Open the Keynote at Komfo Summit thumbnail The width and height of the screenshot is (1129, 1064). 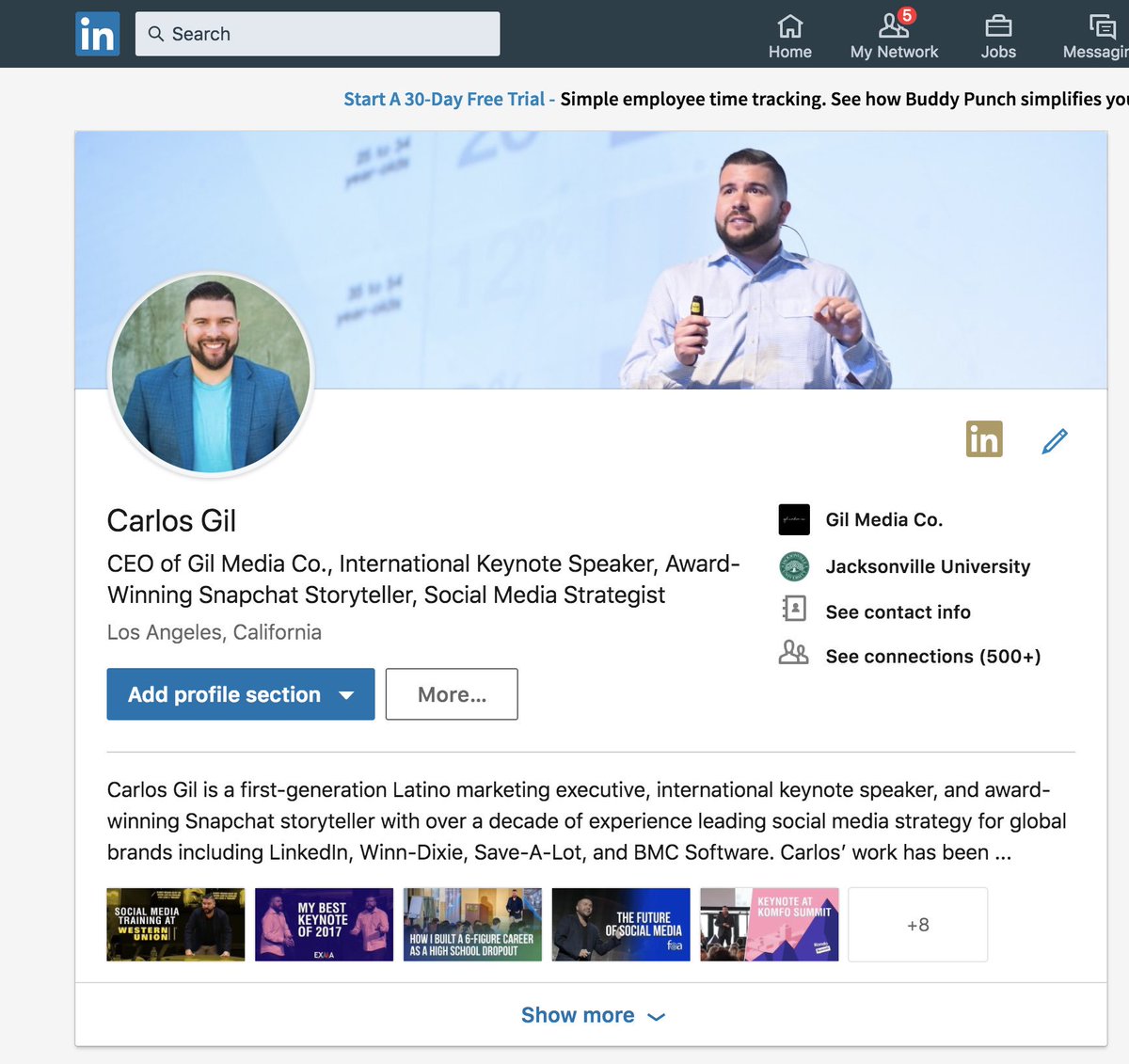coord(770,925)
